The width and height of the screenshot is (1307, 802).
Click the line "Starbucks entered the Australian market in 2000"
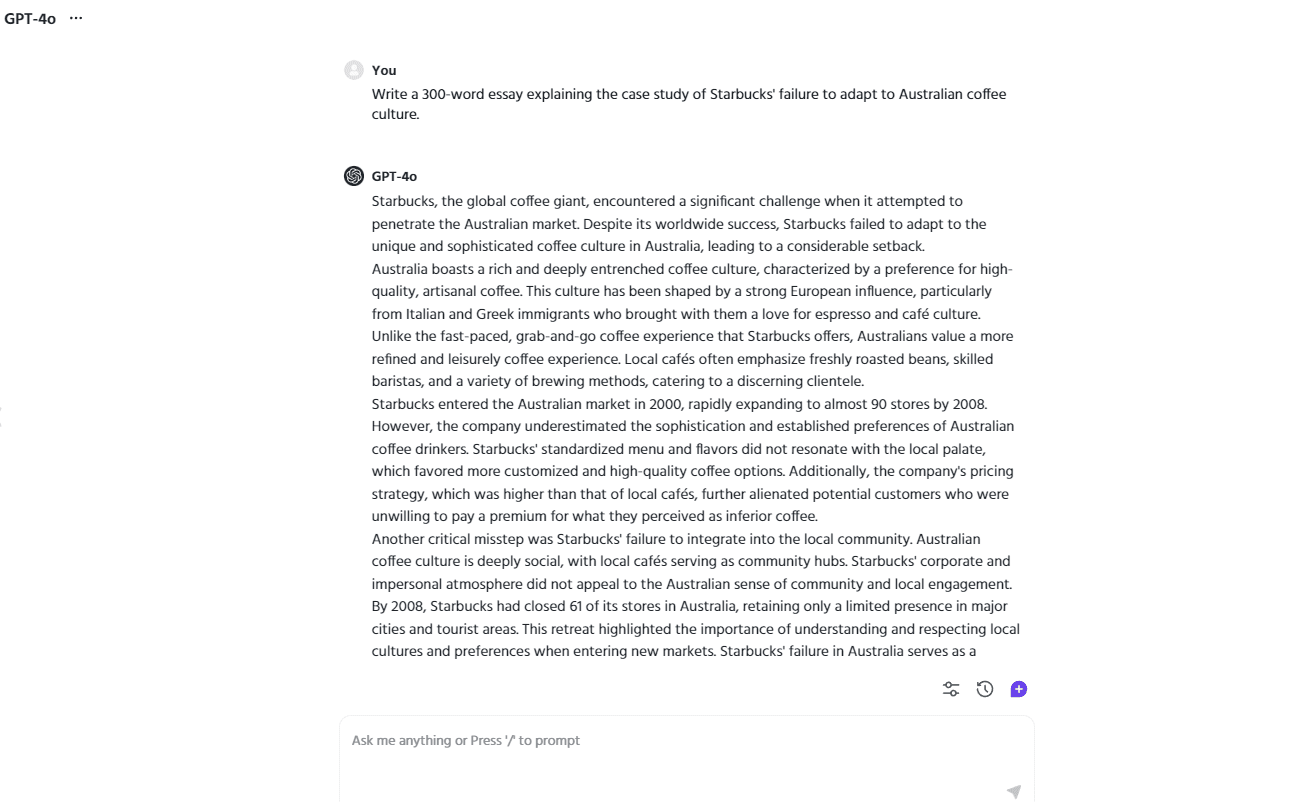[x=679, y=404]
